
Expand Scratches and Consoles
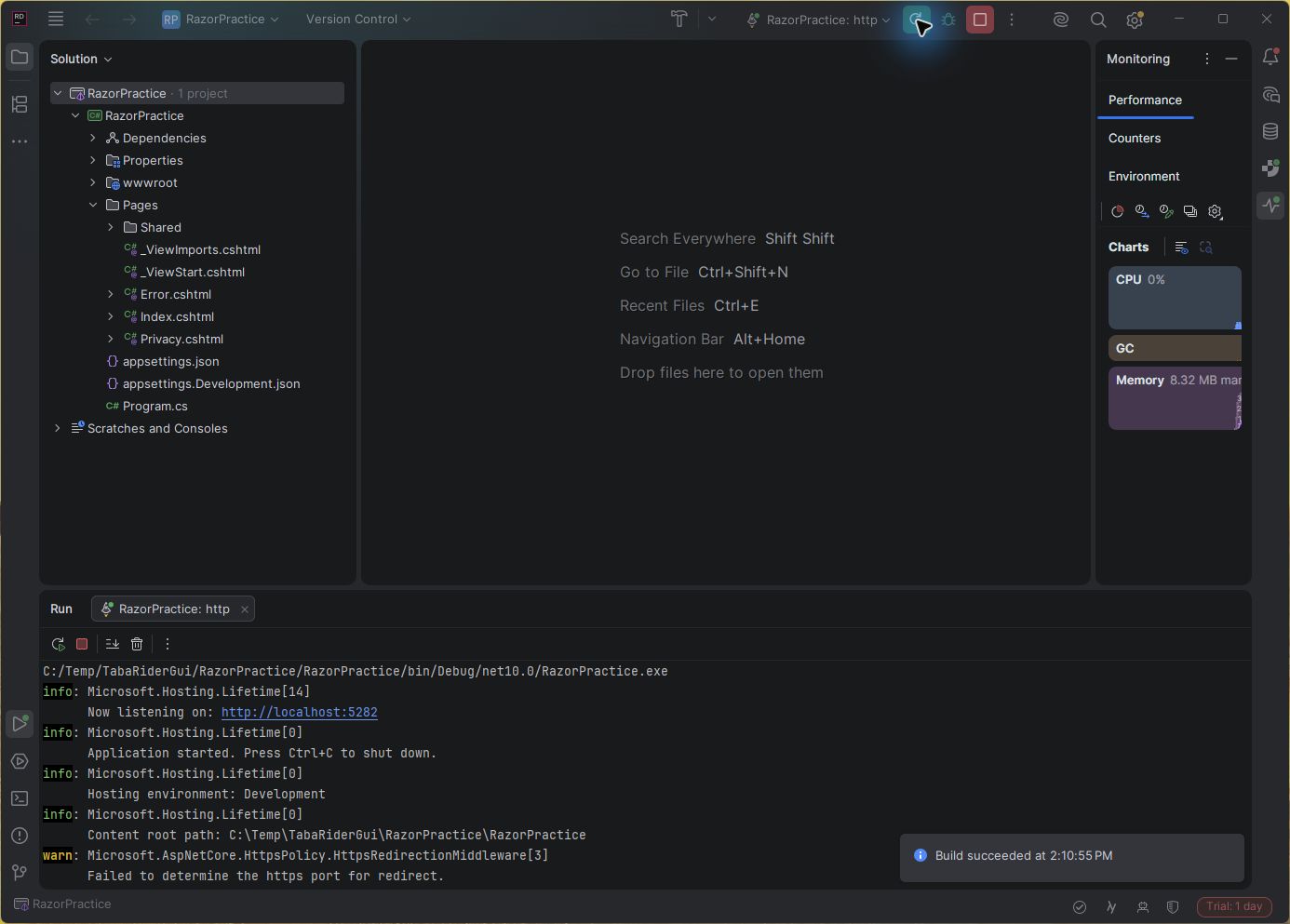click(58, 428)
